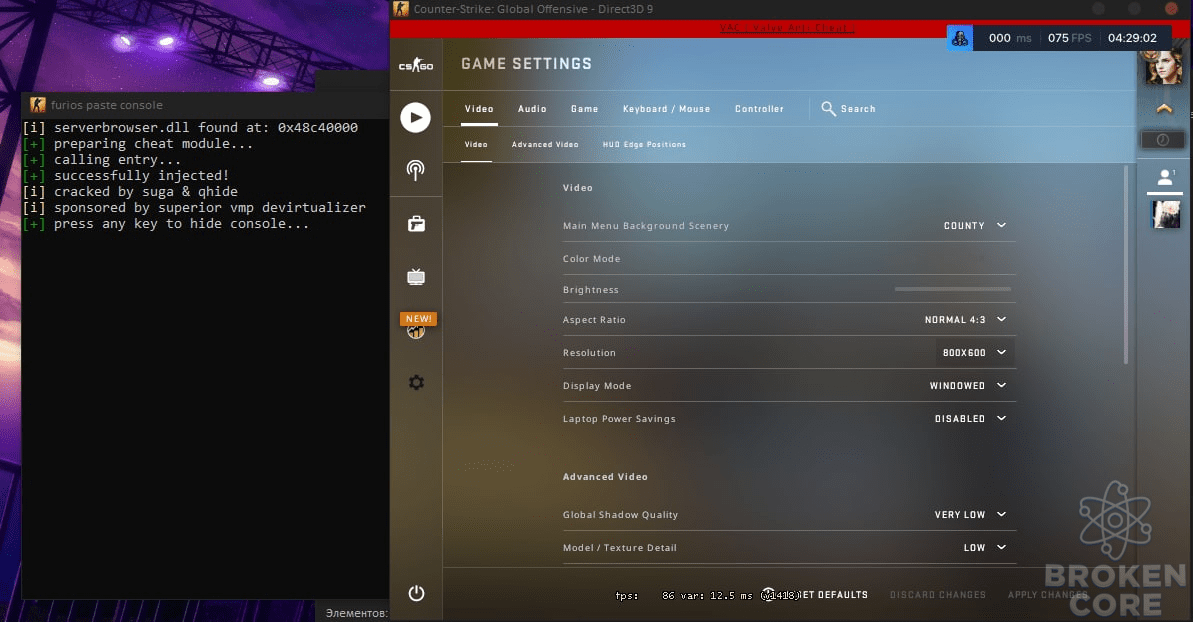Click the Discard Changes button

[937, 595]
